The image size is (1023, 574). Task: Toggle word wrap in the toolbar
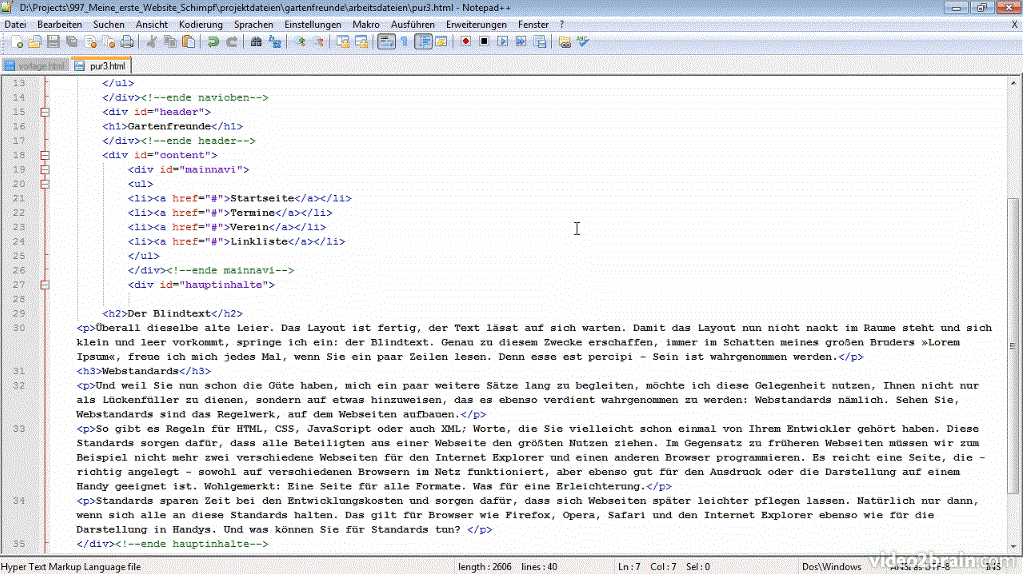tap(386, 42)
